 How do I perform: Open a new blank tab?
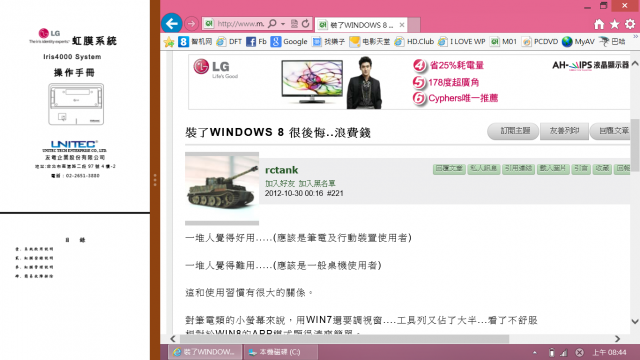pos(414,25)
